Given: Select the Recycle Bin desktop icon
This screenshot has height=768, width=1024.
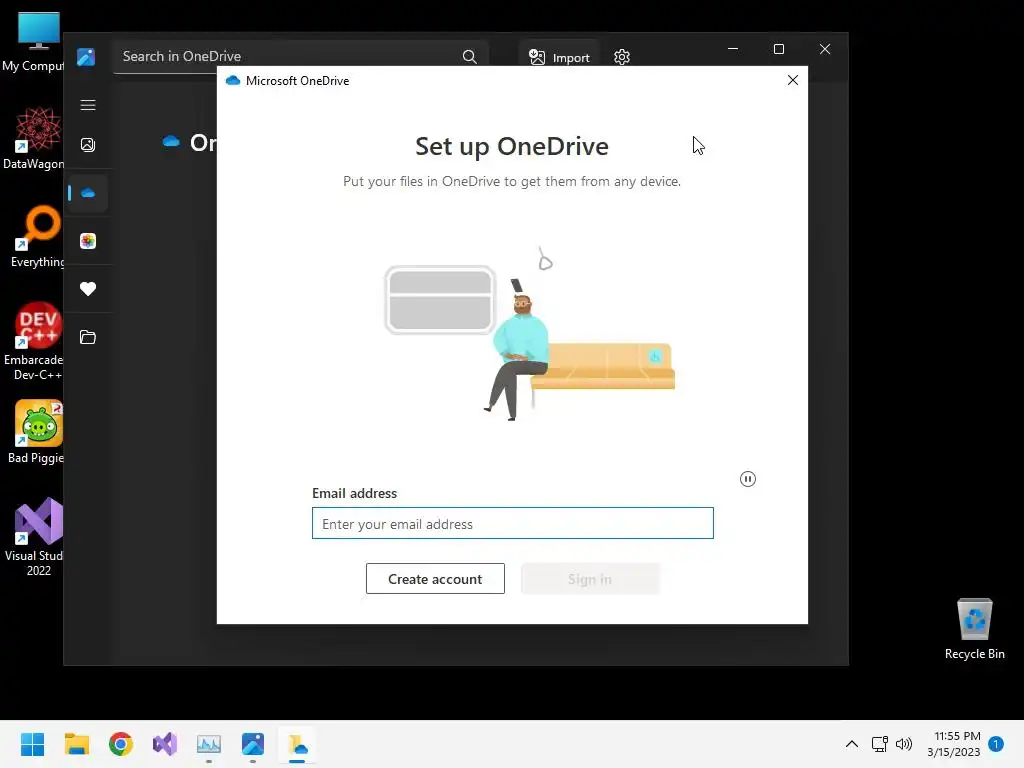Looking at the screenshot, I should click(x=974, y=629).
